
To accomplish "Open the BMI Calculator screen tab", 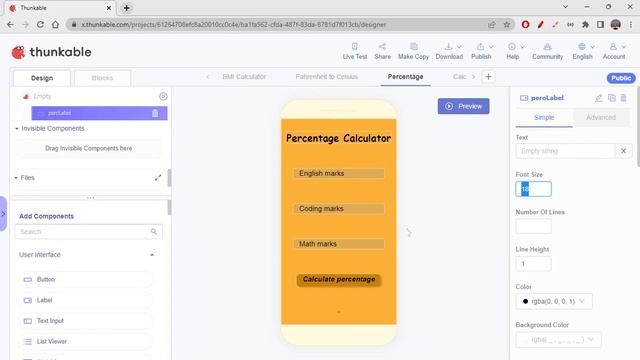I will click(x=244, y=77).
